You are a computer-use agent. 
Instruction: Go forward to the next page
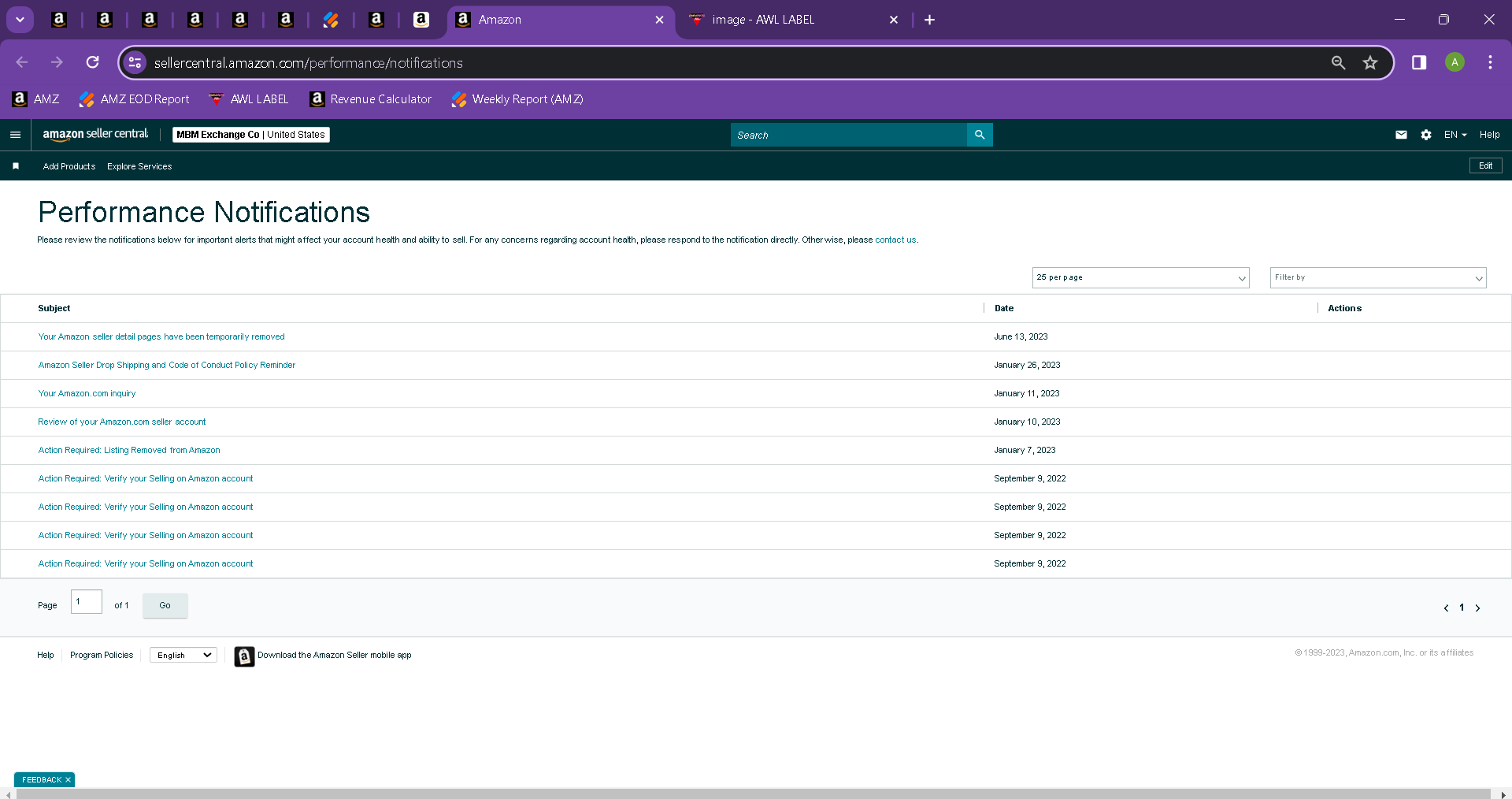[x=57, y=62]
